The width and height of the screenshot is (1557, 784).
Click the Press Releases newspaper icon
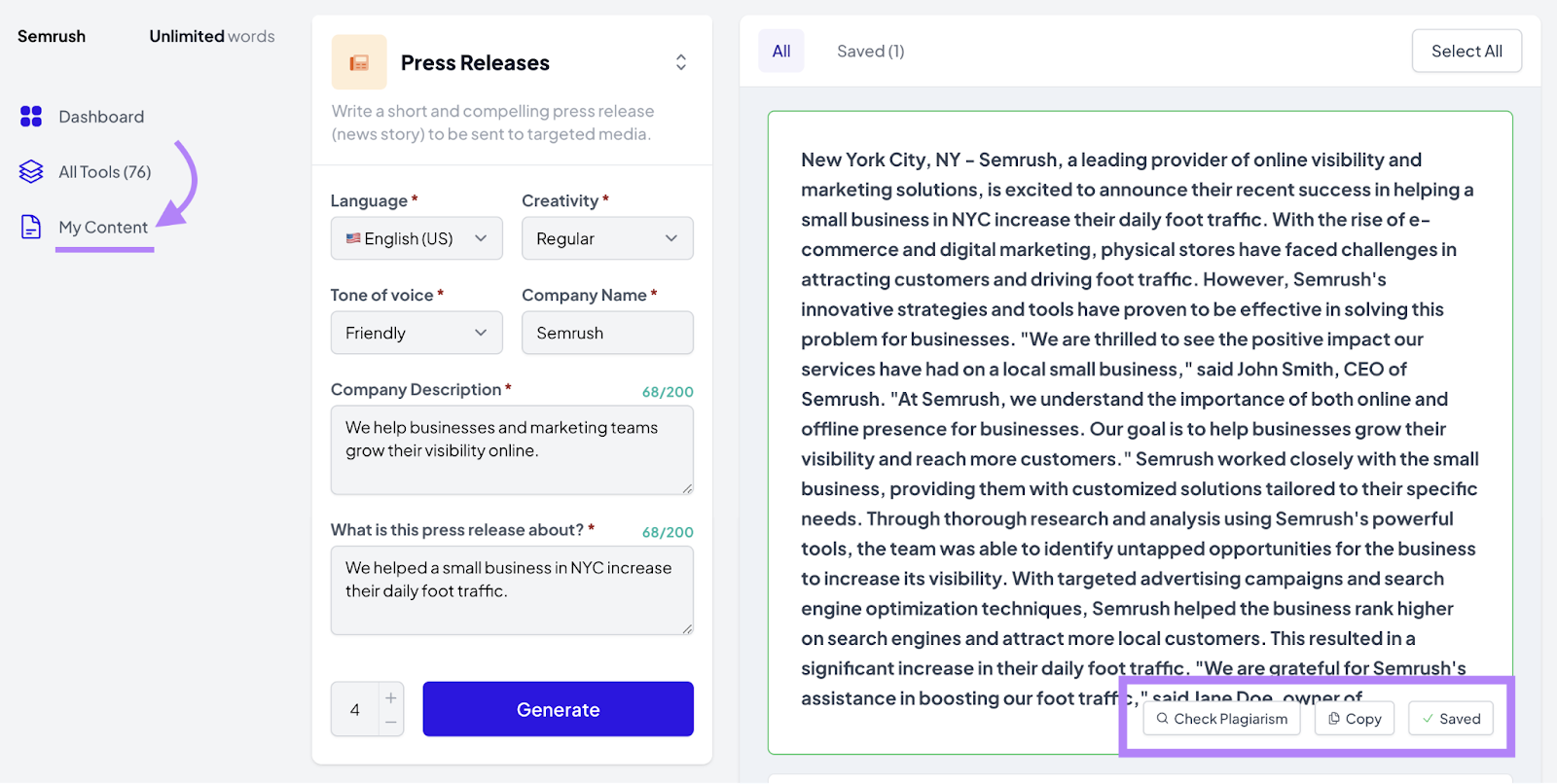coord(359,63)
